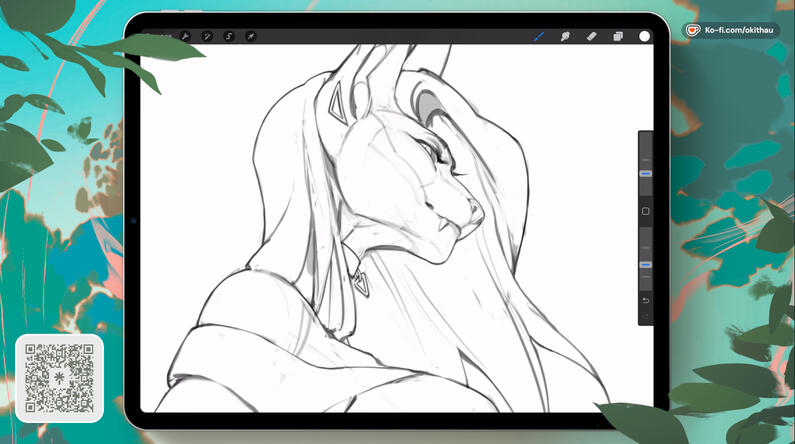Open the Adjustments magic wand menu
Image resolution: width=795 pixels, height=444 pixels.
pos(207,36)
